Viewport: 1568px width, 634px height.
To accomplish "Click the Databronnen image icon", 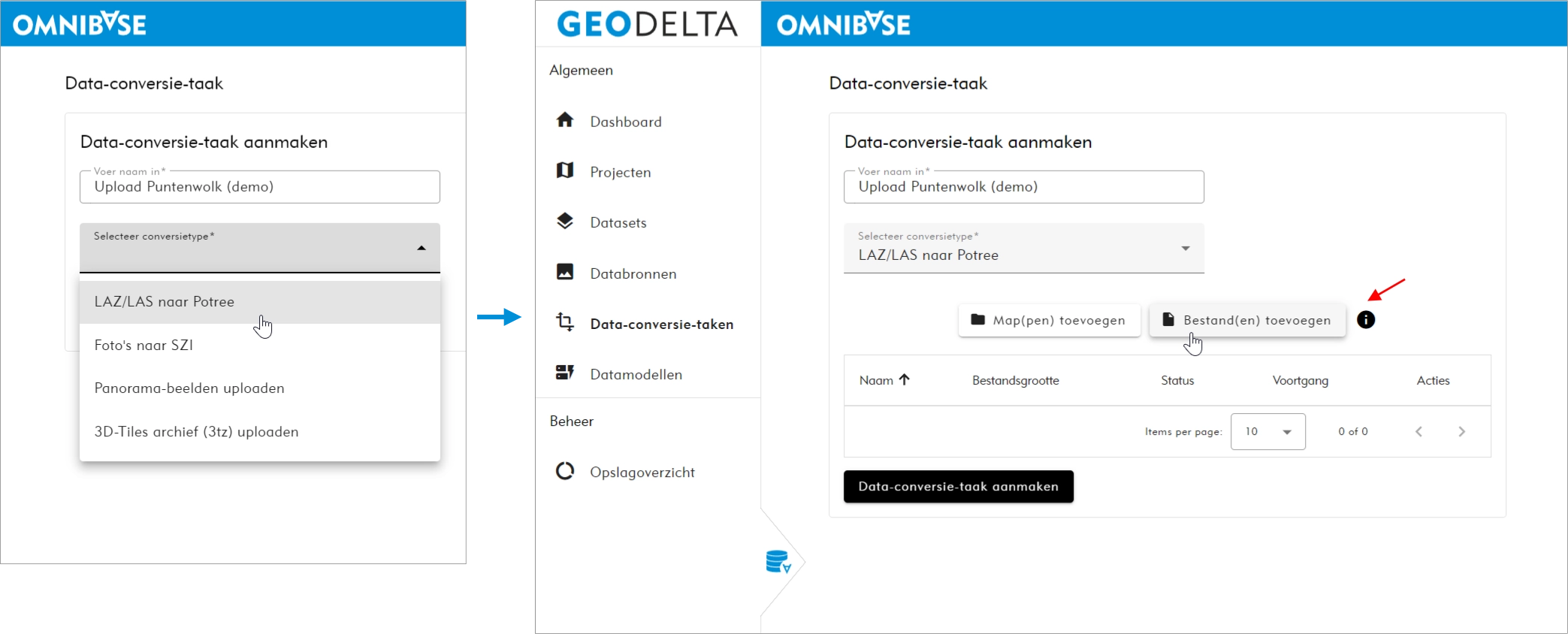I will [x=565, y=272].
